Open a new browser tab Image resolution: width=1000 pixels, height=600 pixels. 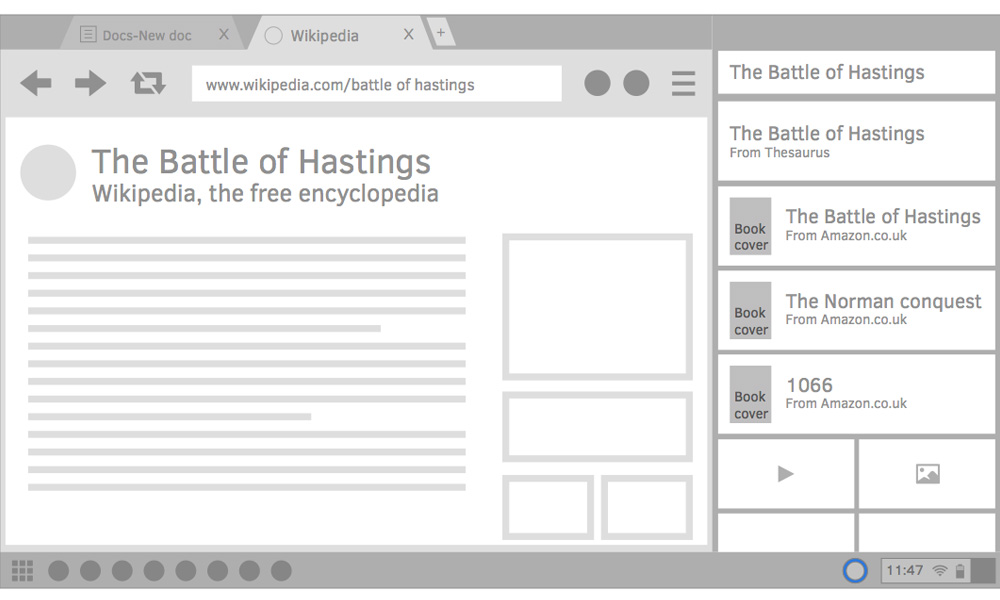(x=441, y=31)
